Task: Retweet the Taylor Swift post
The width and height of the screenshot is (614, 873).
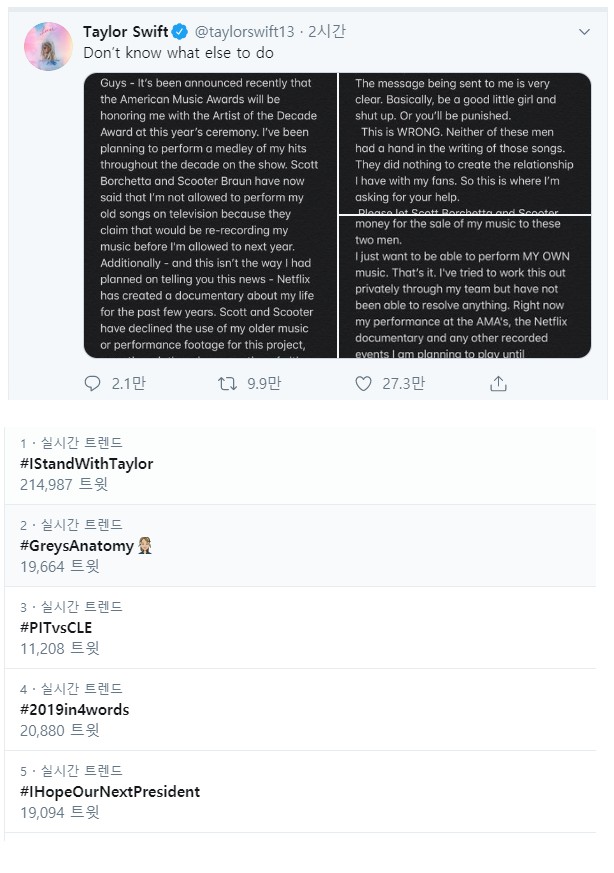Action: coord(227,383)
